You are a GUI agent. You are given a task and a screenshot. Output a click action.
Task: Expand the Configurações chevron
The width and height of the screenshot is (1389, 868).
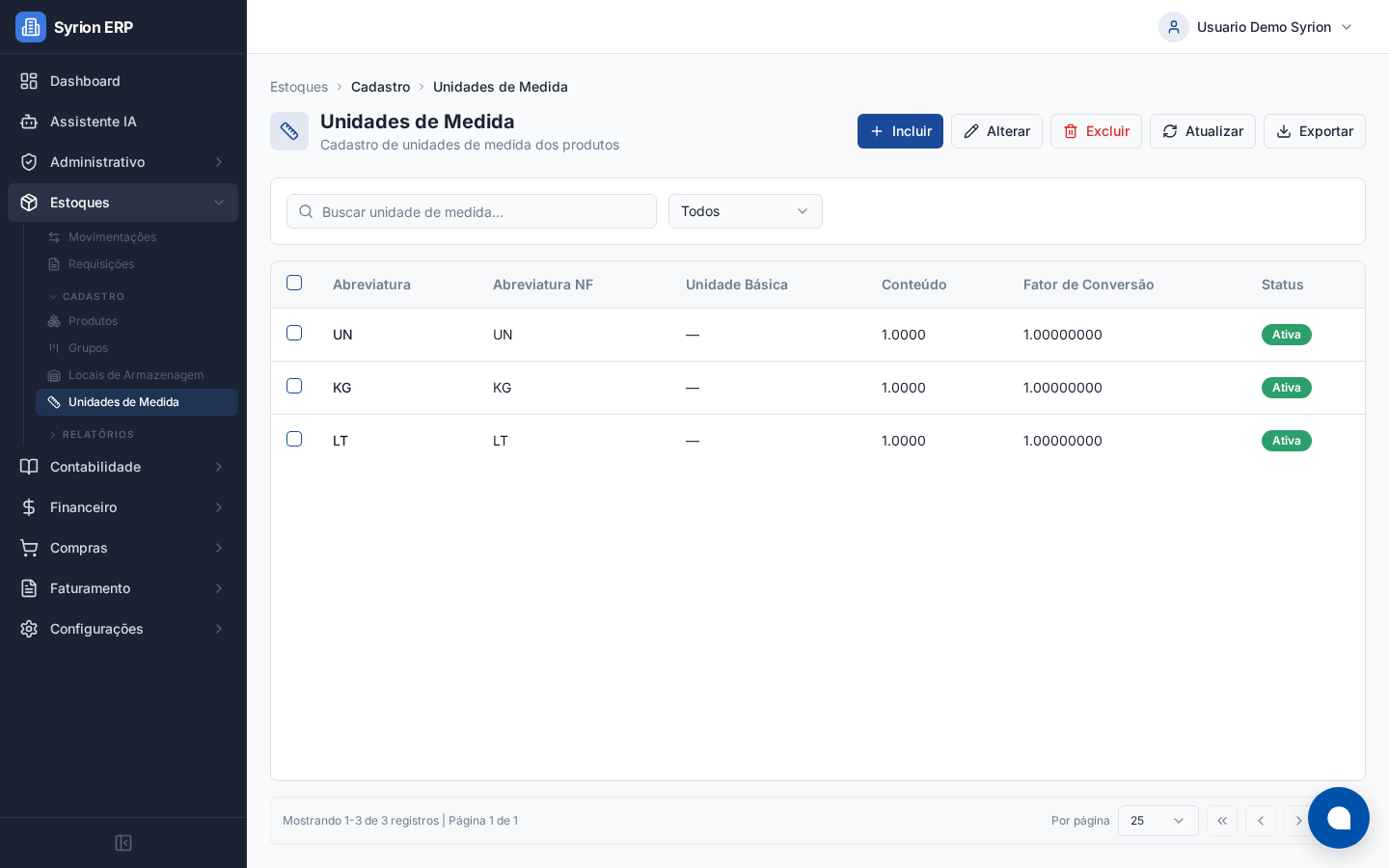click(x=219, y=629)
